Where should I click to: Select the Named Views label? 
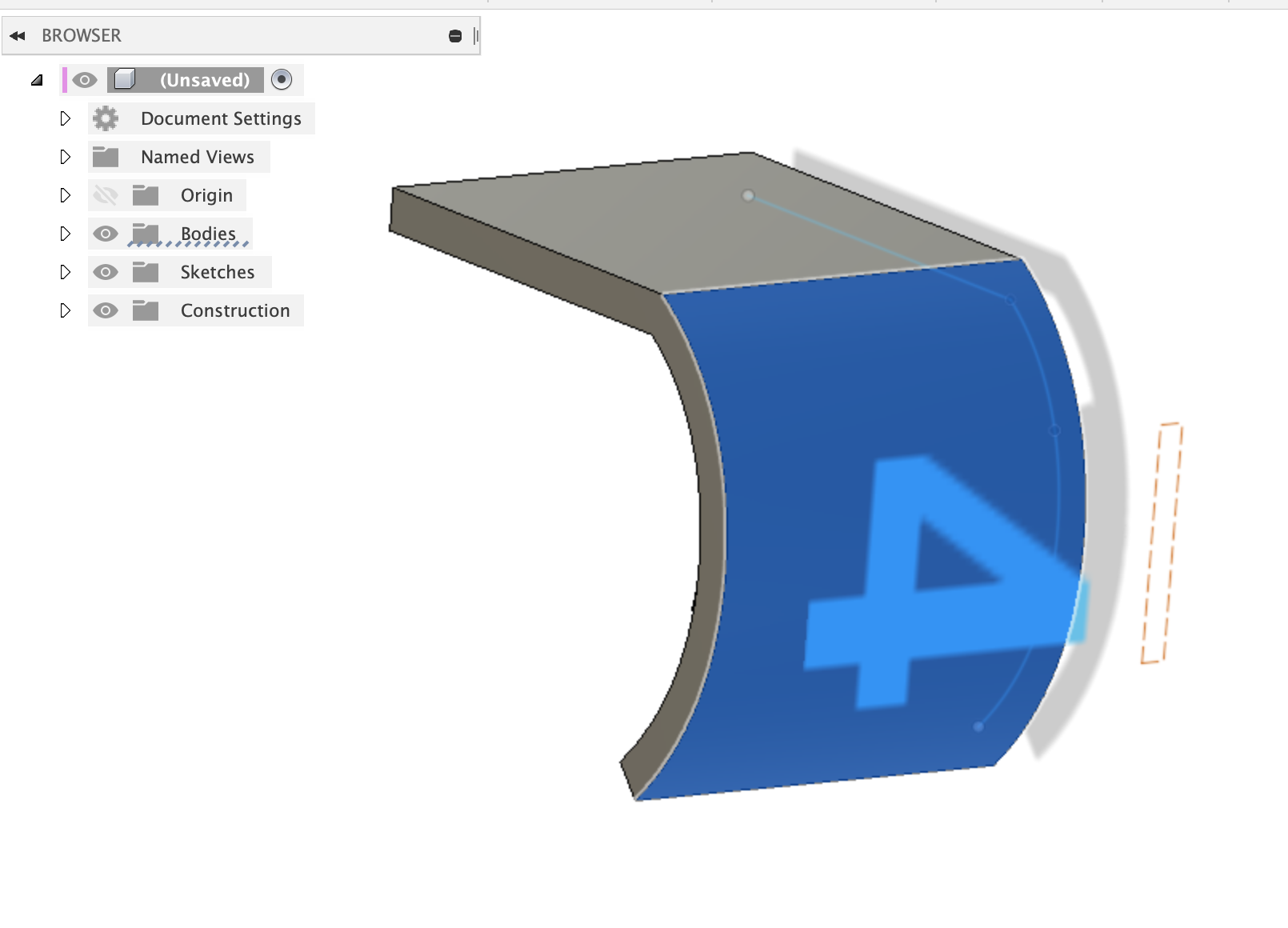(198, 157)
